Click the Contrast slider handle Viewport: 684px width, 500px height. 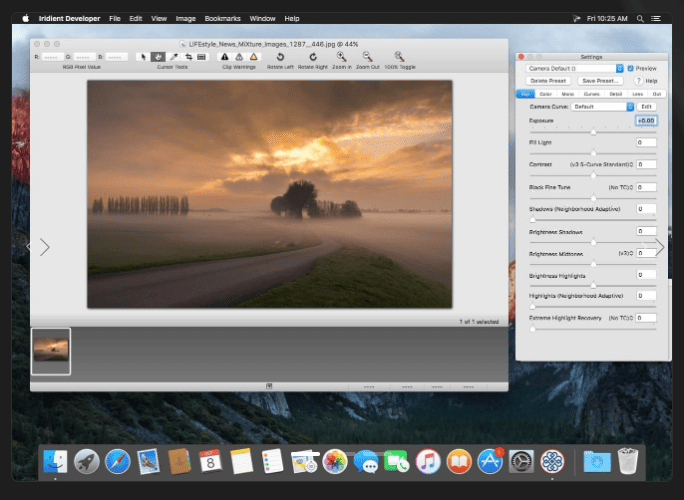(x=593, y=175)
